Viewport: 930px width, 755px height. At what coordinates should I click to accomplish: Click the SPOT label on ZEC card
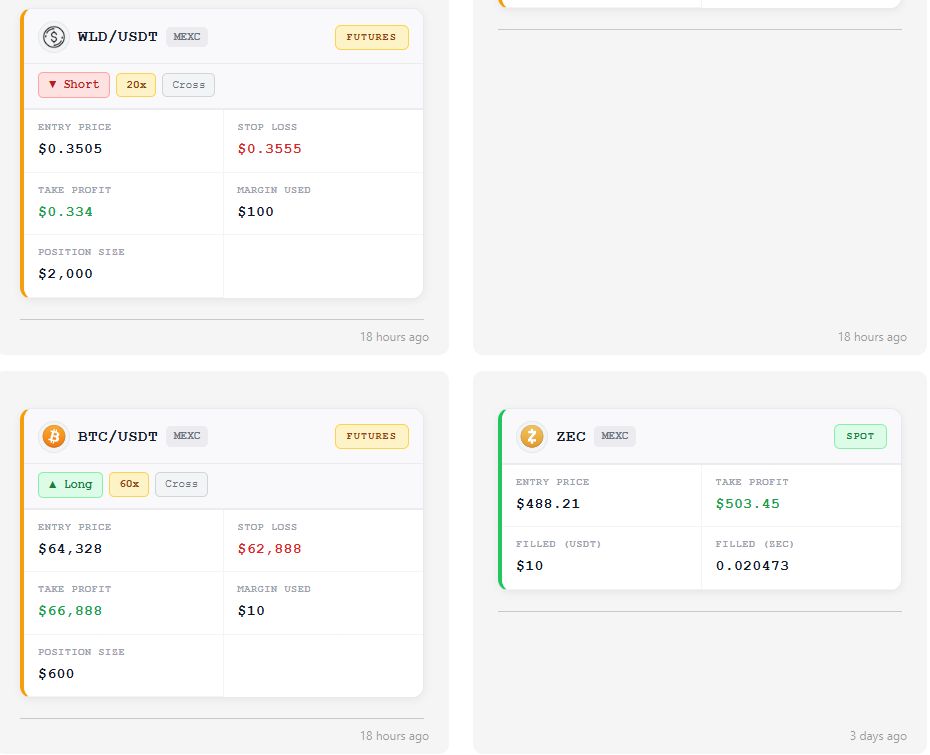861,437
